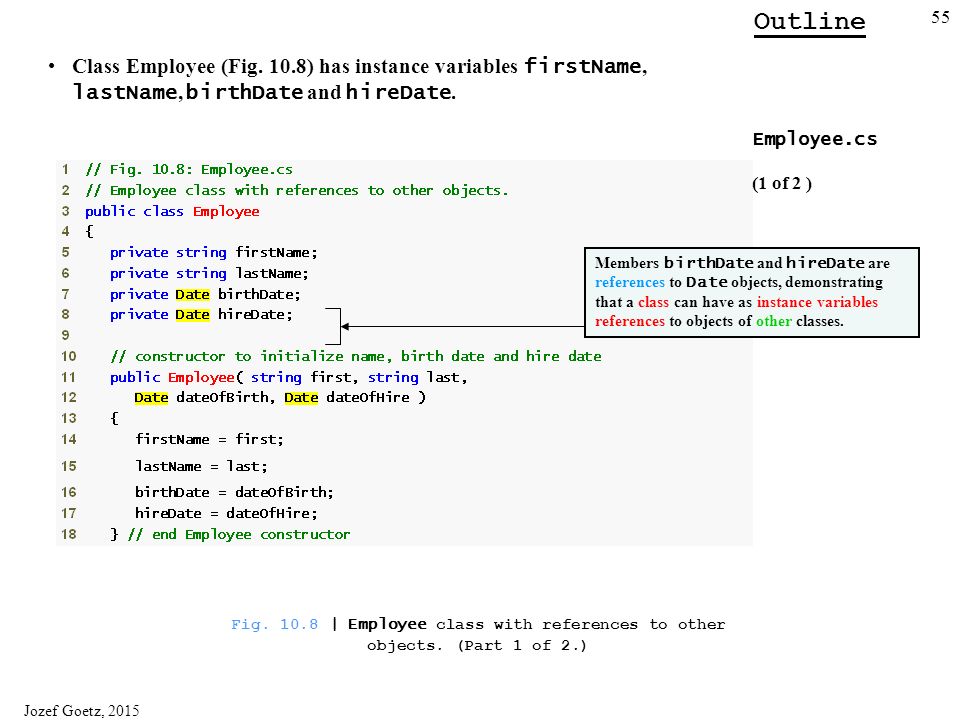Click the Fig. 10.8 caption reference

click(x=274, y=624)
